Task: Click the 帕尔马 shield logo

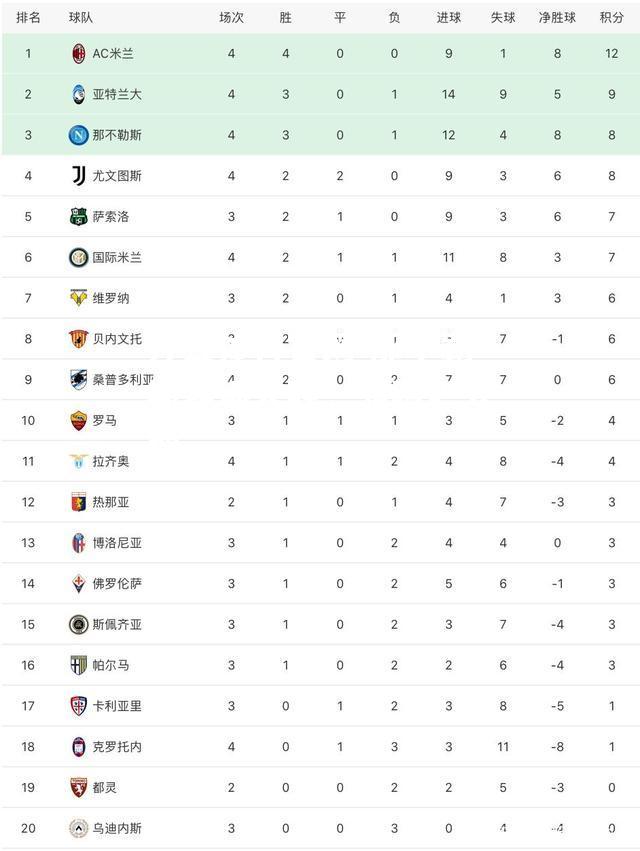Action: [x=79, y=665]
